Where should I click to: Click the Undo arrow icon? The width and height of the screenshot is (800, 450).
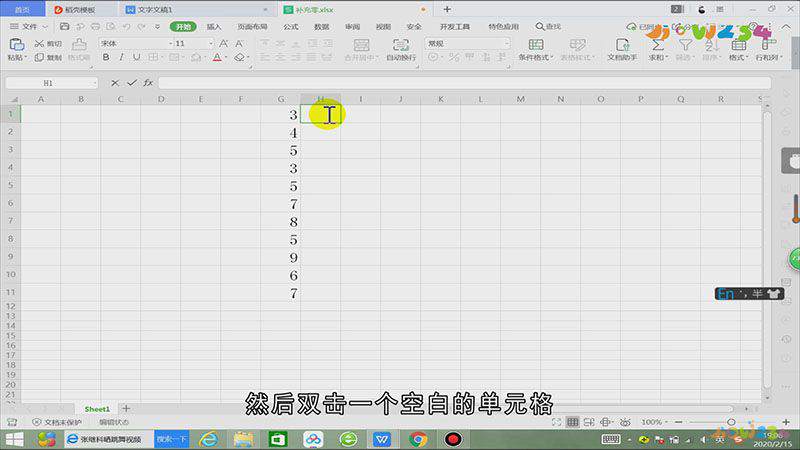coord(126,27)
